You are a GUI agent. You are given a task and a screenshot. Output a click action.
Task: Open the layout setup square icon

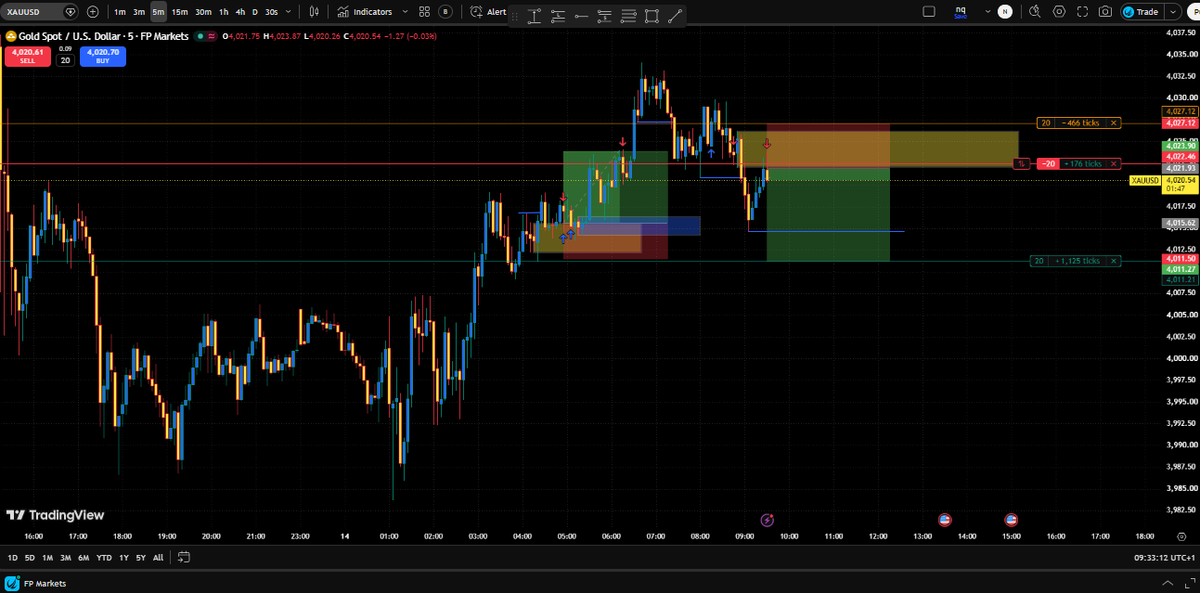pyautogui.click(x=929, y=12)
